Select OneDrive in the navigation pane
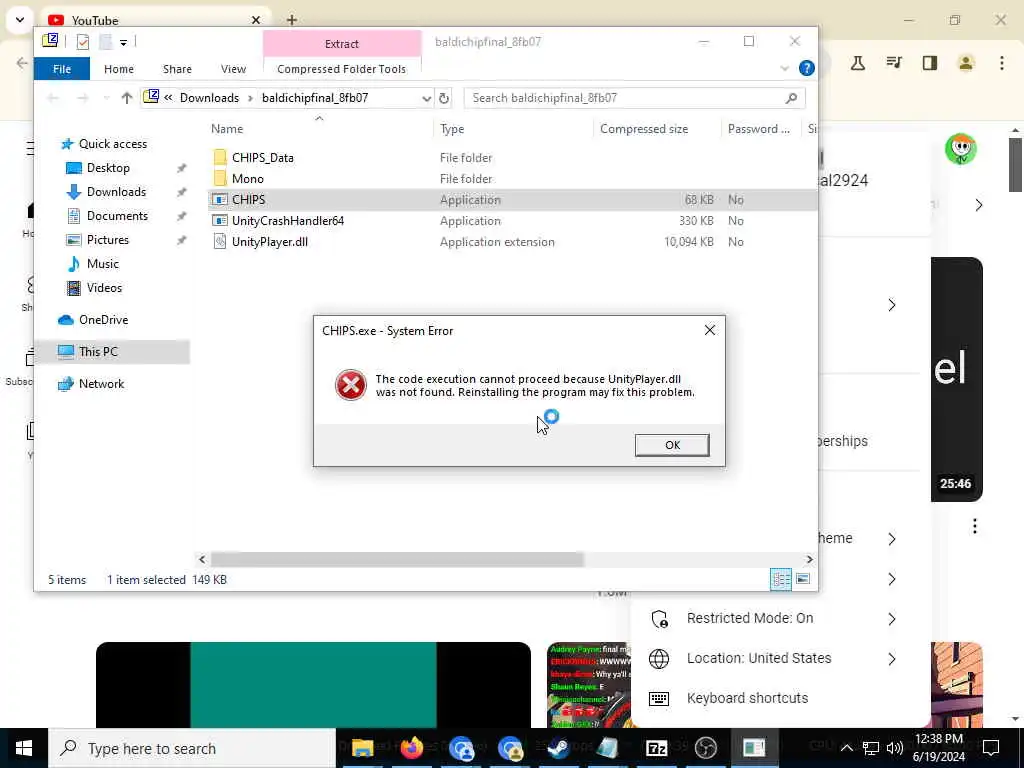Image resolution: width=1024 pixels, height=768 pixels. click(103, 320)
